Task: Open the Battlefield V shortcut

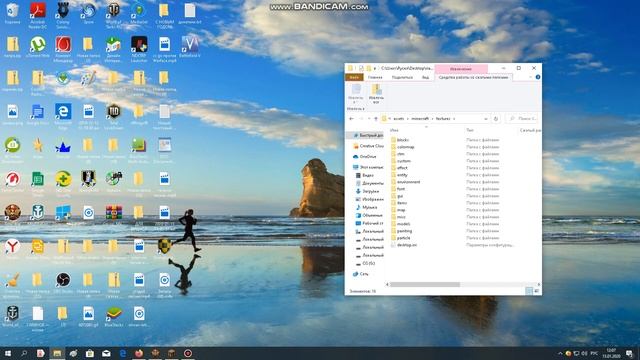Action: tap(190, 47)
